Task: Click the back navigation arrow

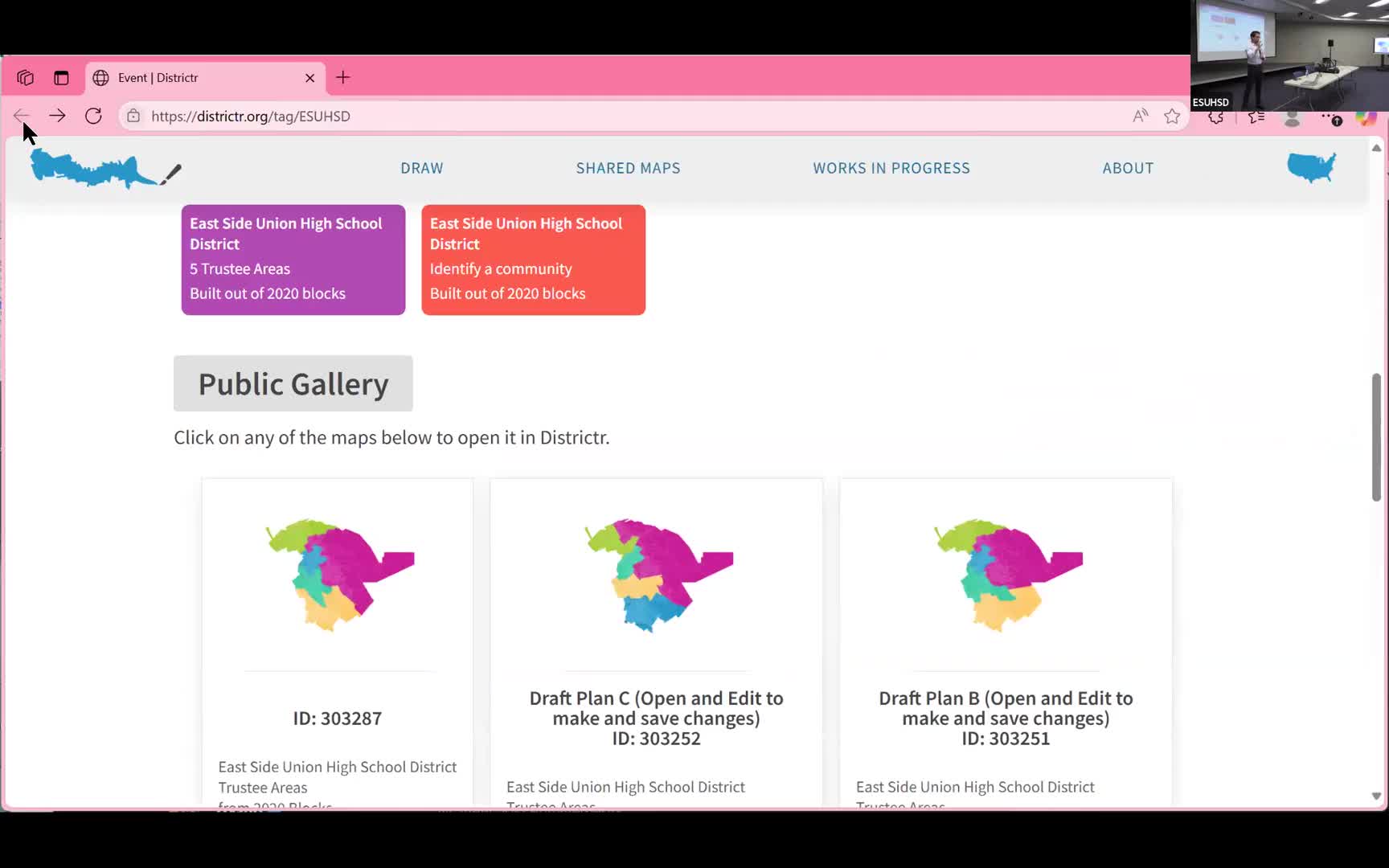Action: point(22,116)
